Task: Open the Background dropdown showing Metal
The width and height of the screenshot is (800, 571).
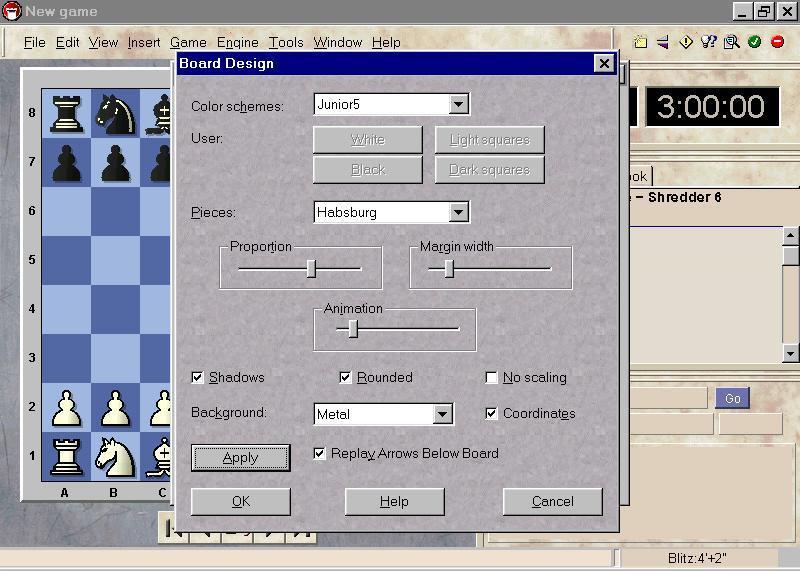Action: coord(442,414)
